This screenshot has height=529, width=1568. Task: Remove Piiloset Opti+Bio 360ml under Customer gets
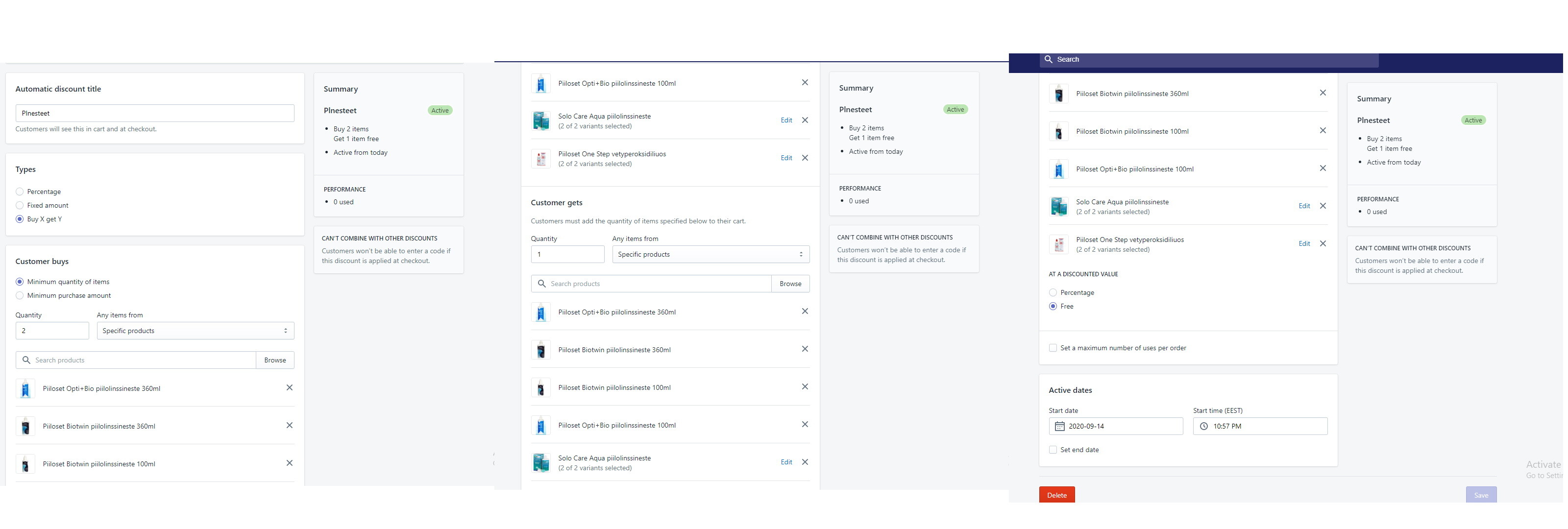(804, 312)
